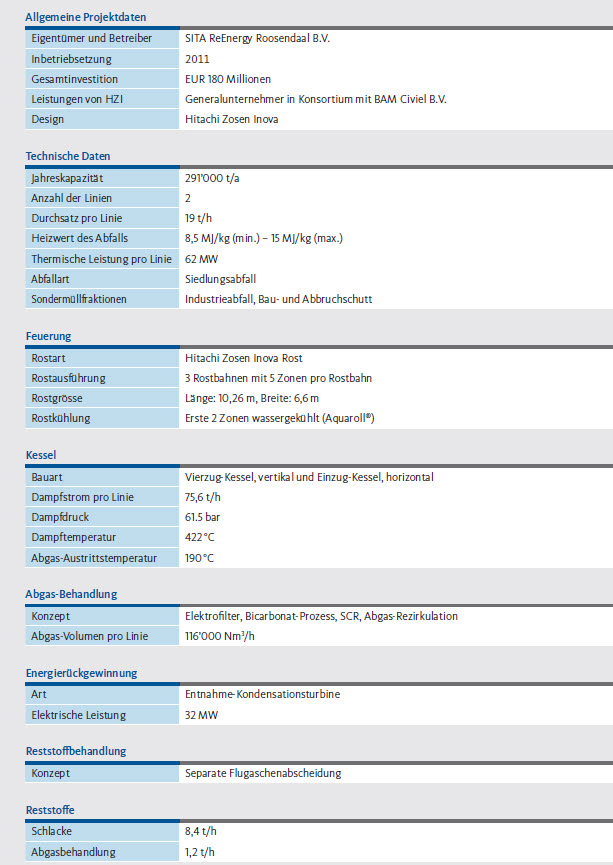Select the '61.5 bar' steam pressure value
613x865 pixels.
click(x=205, y=518)
